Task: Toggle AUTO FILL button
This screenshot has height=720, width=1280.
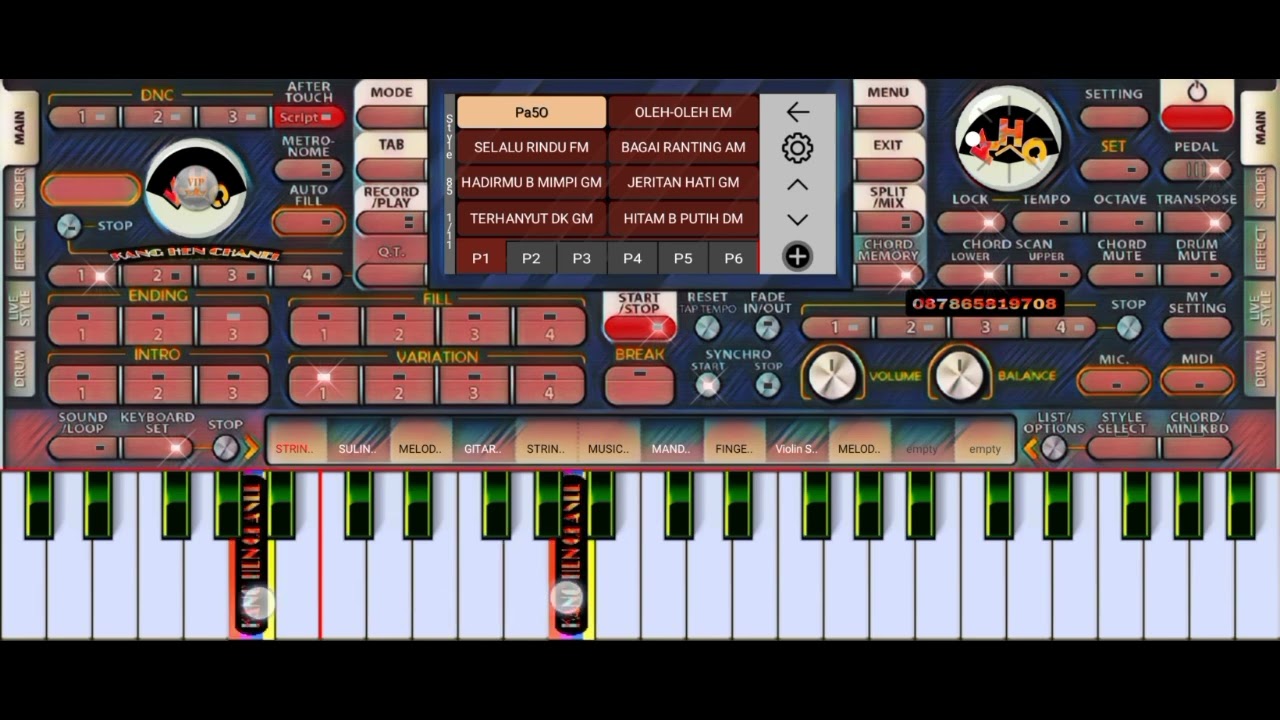Action: [x=309, y=221]
